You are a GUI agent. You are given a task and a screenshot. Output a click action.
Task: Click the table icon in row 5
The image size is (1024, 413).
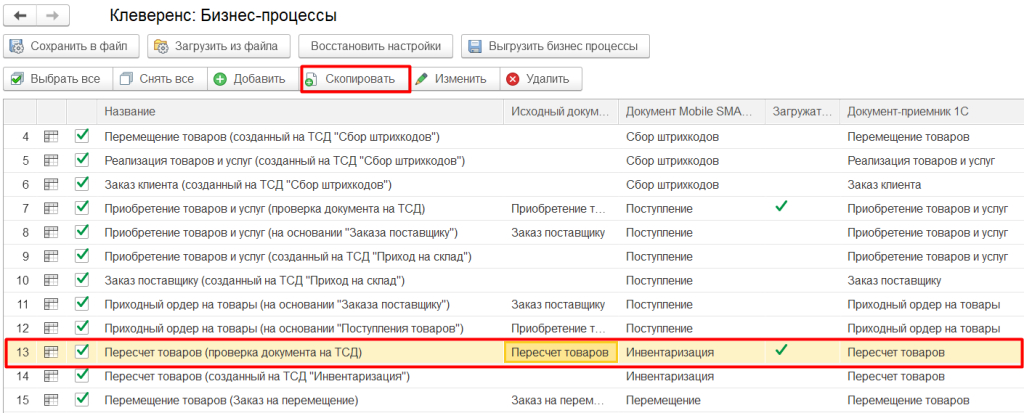pos(51,161)
